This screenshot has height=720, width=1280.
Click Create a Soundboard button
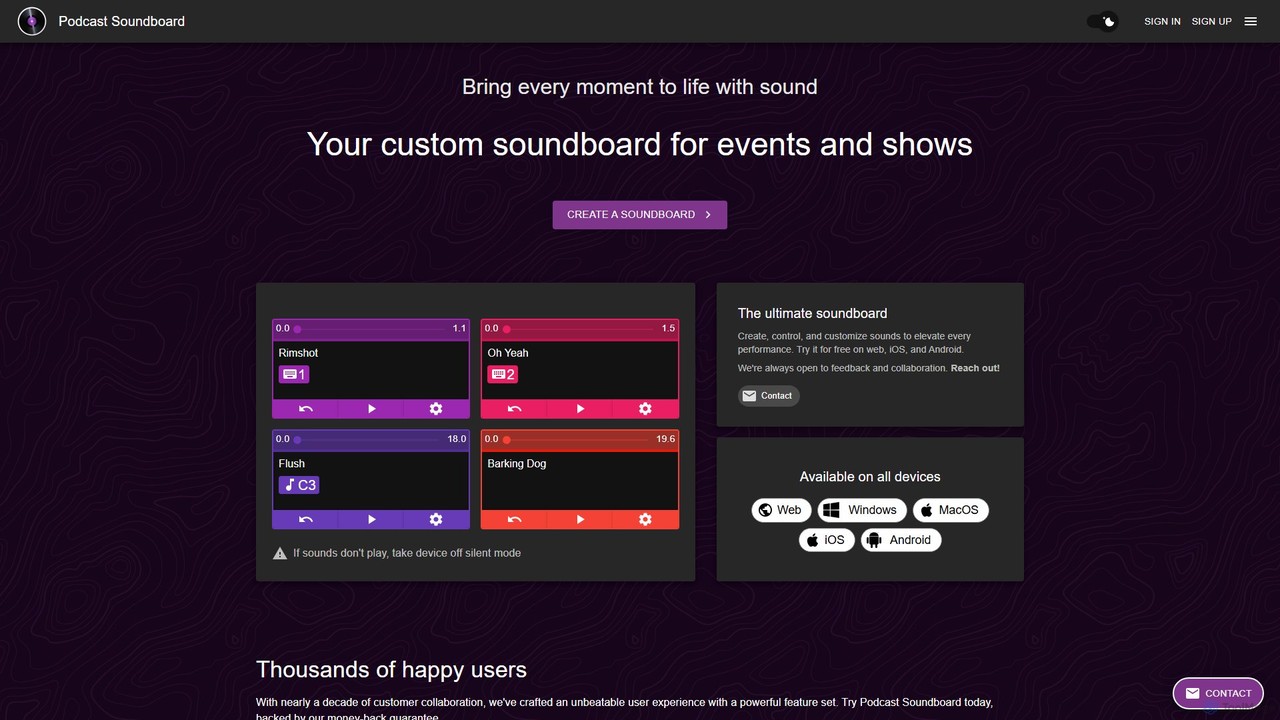(640, 214)
